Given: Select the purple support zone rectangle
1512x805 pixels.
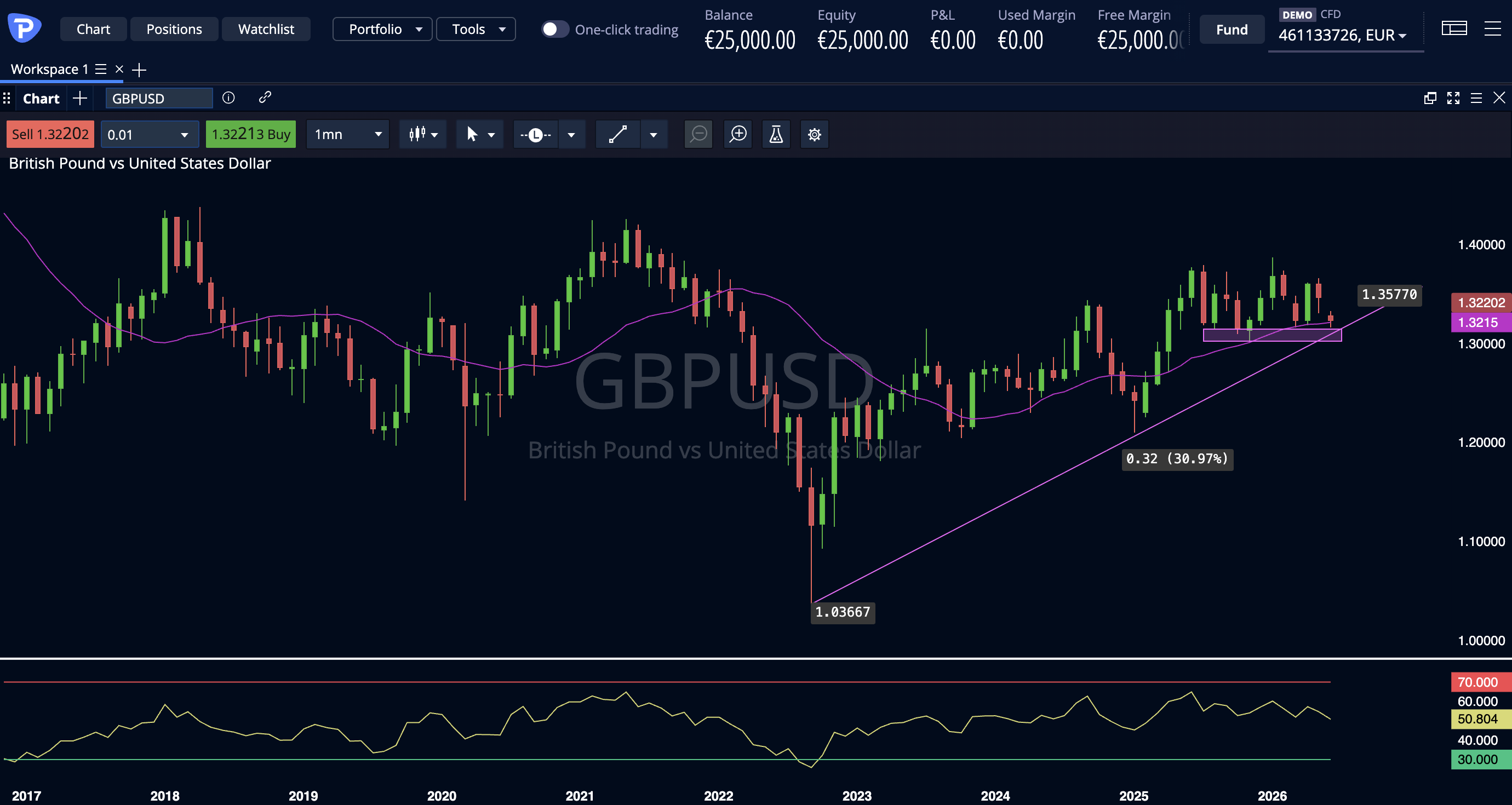Looking at the screenshot, I should tap(1272, 335).
